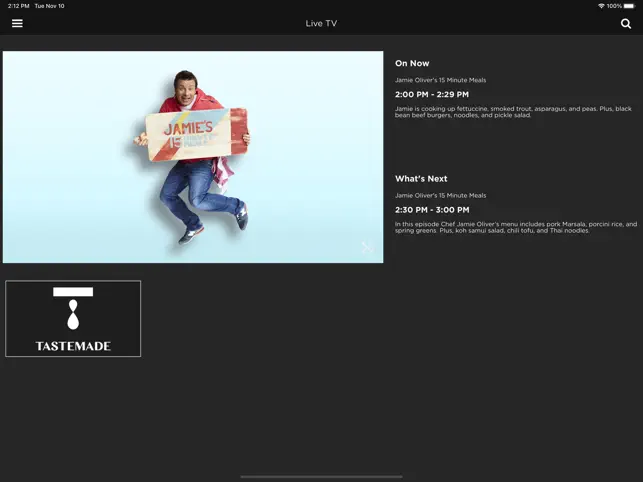The height and width of the screenshot is (482, 643).
Task: Open the hamburger menu
Action: (17, 23)
